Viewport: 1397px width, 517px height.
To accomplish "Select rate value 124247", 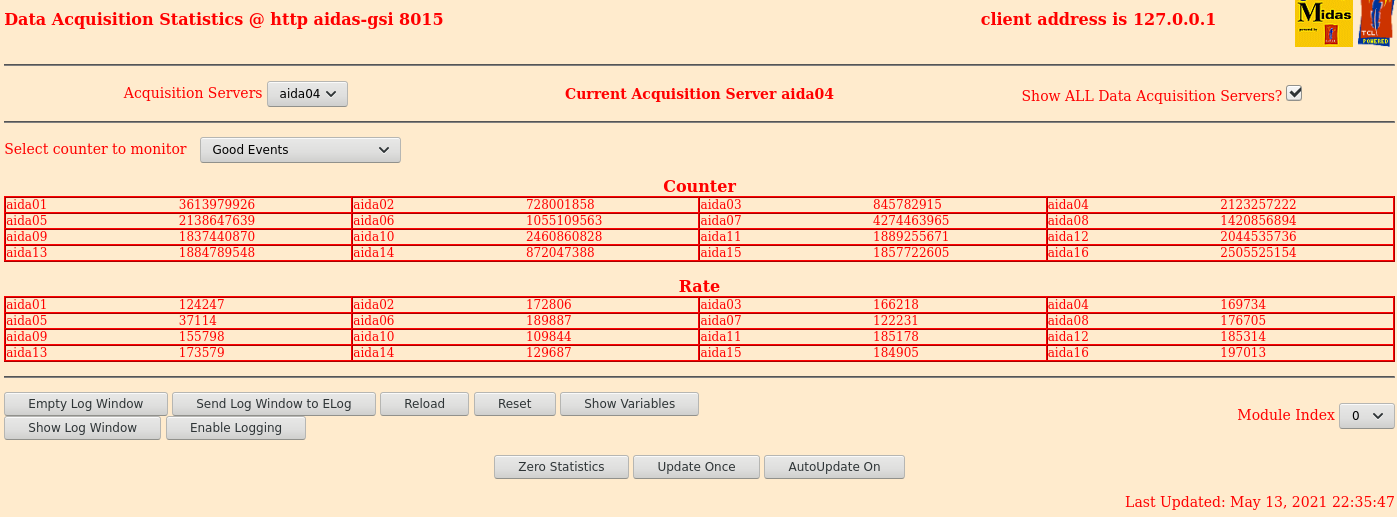I will (x=202, y=305).
